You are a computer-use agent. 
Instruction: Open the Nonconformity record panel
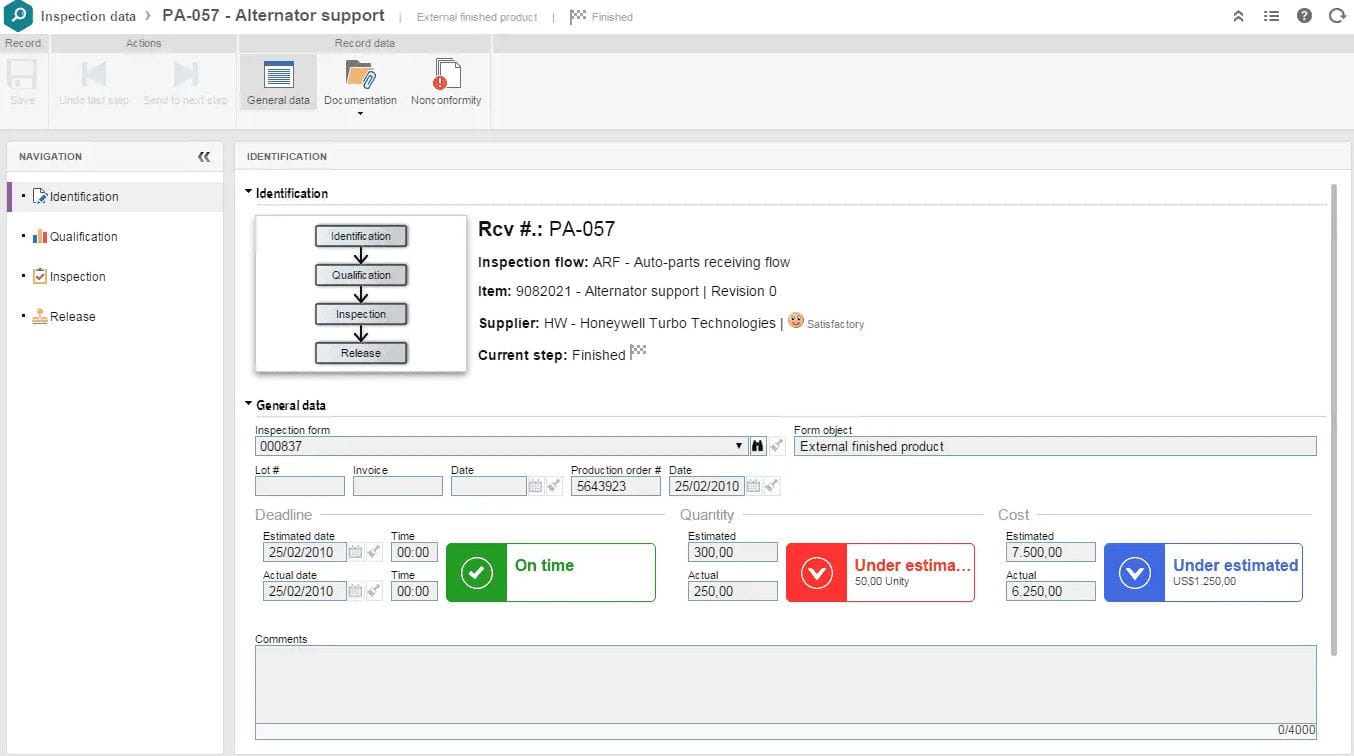[x=446, y=82]
